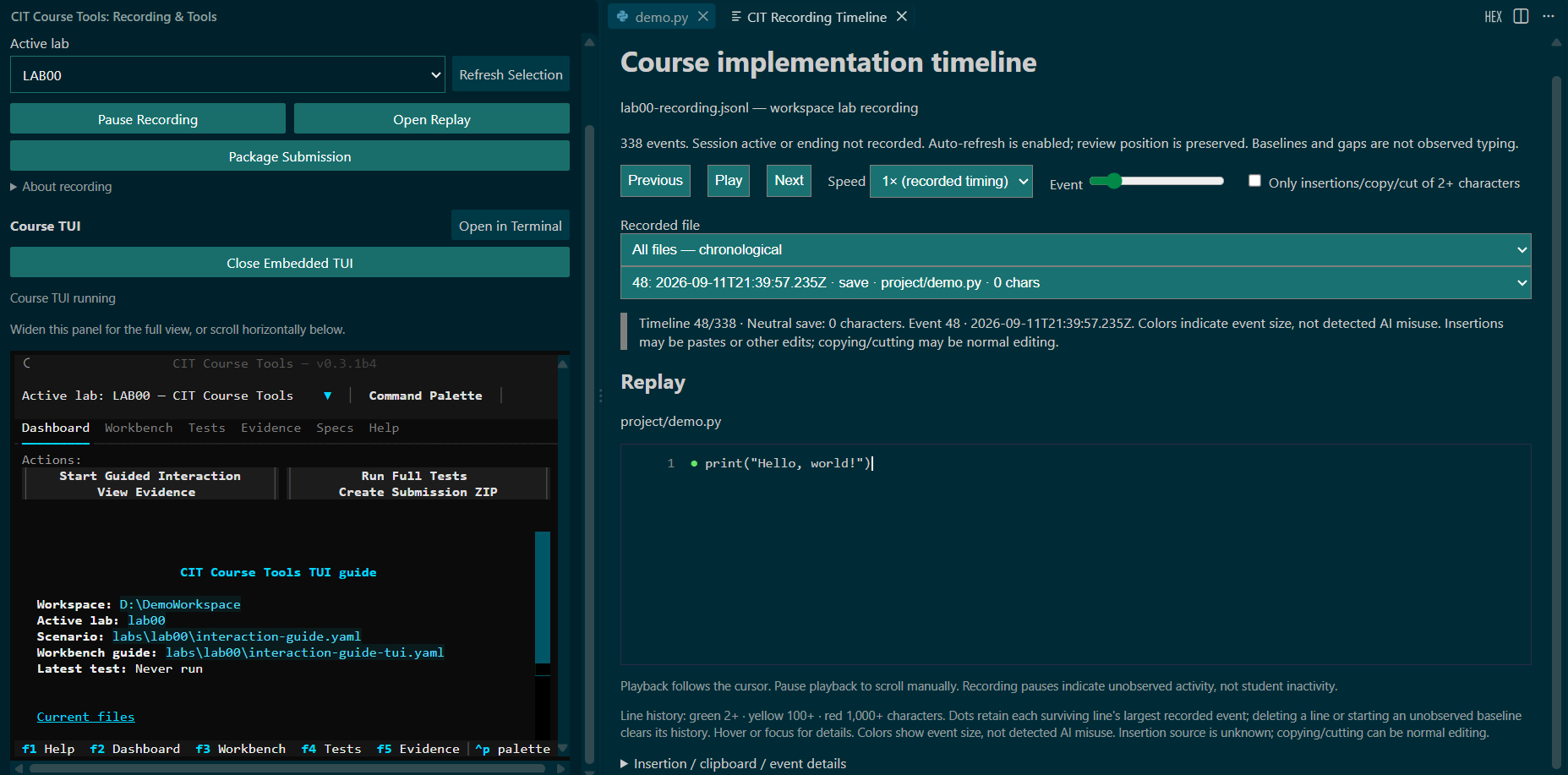Run Full Tests in the TUI
Image resolution: width=1568 pixels, height=775 pixels.
click(414, 476)
